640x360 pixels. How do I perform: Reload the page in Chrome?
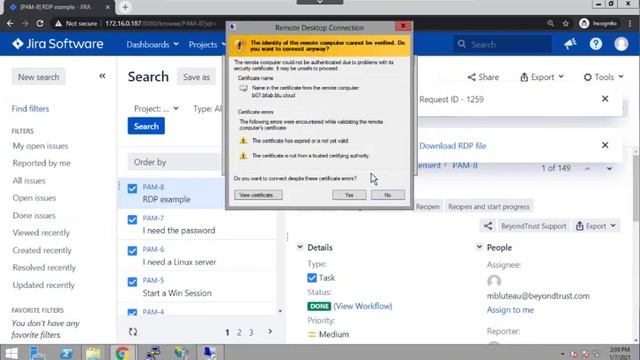[40, 23]
